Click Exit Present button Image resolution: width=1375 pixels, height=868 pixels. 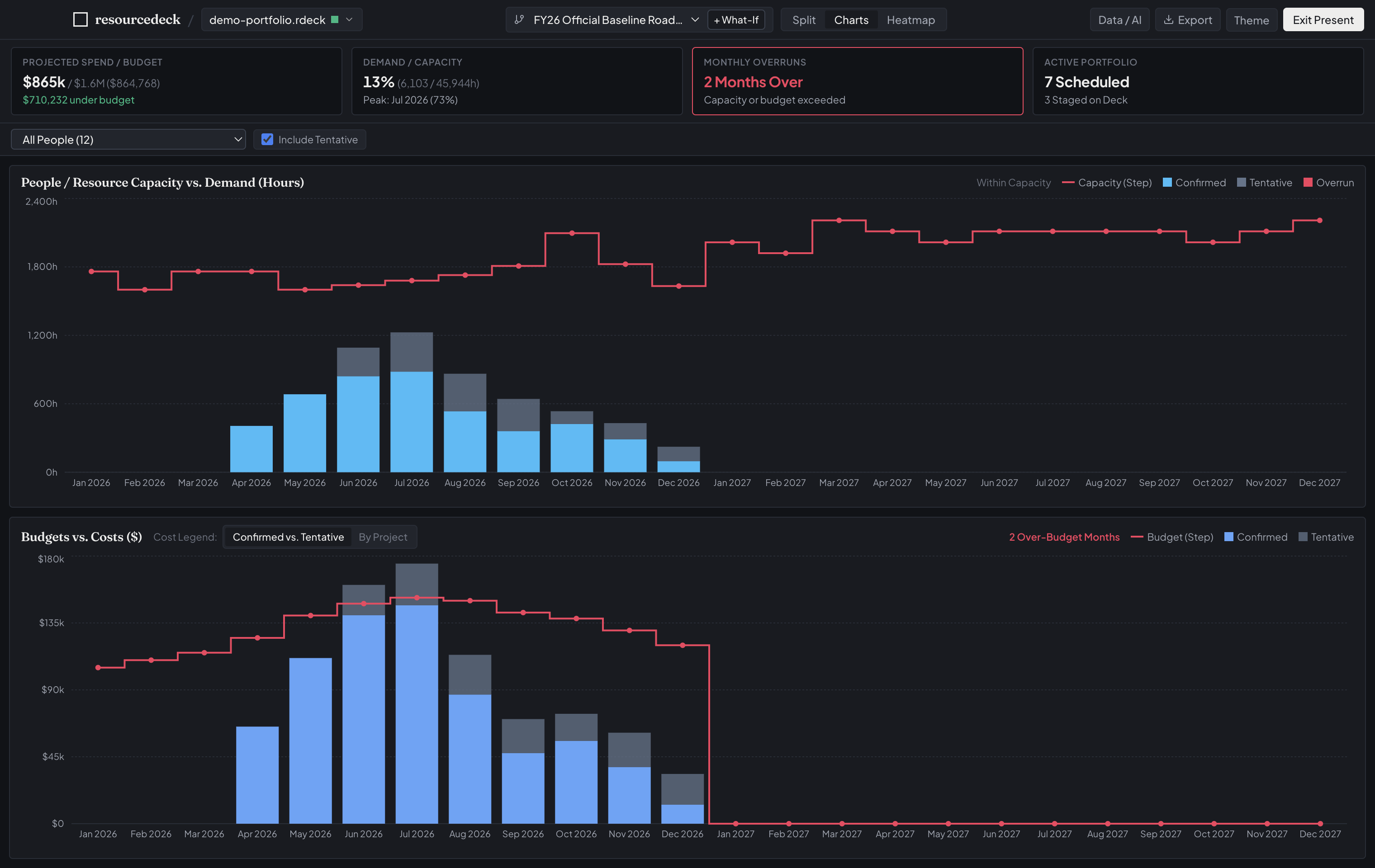[1323, 19]
